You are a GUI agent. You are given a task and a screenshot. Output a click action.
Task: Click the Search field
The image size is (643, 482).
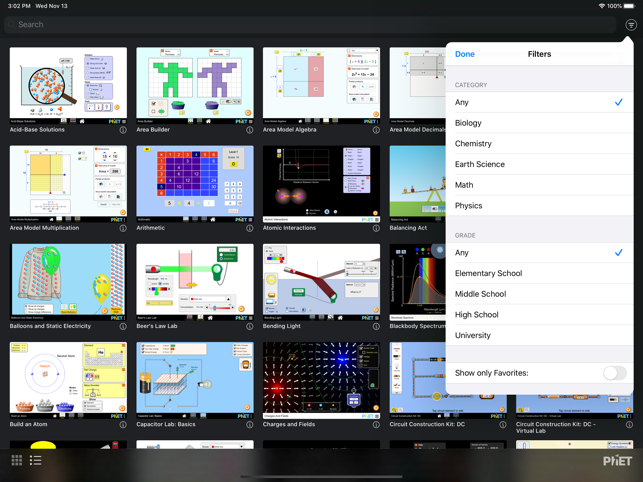(310, 25)
